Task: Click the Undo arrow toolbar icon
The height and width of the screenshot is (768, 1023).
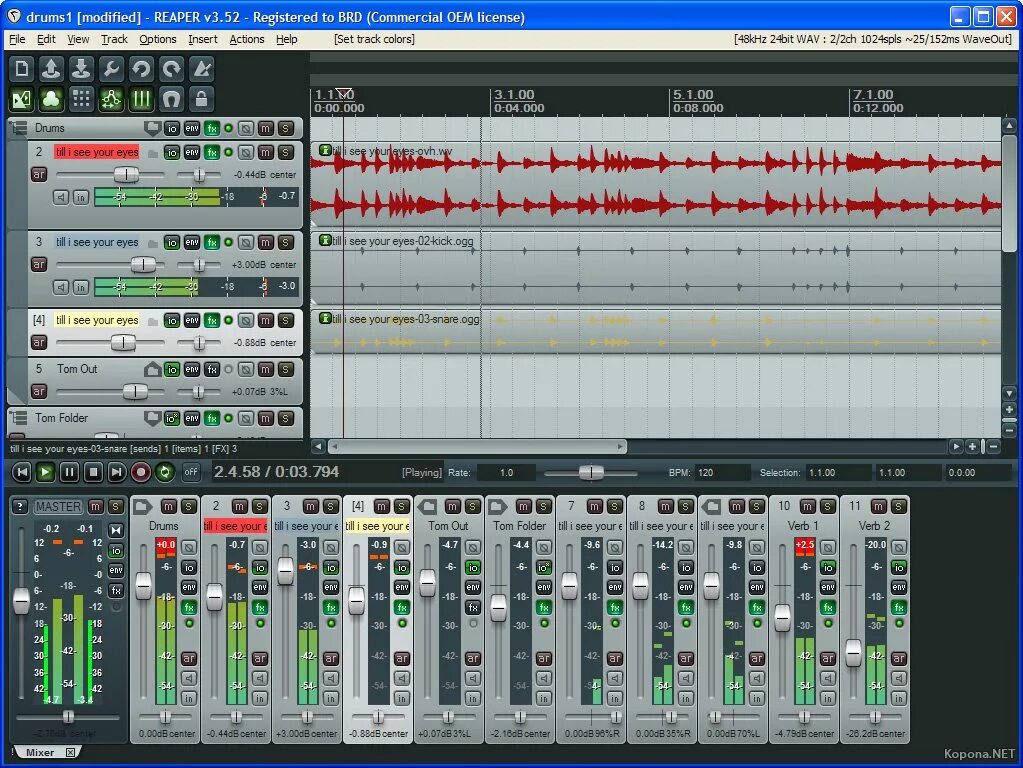Action: coord(141,69)
